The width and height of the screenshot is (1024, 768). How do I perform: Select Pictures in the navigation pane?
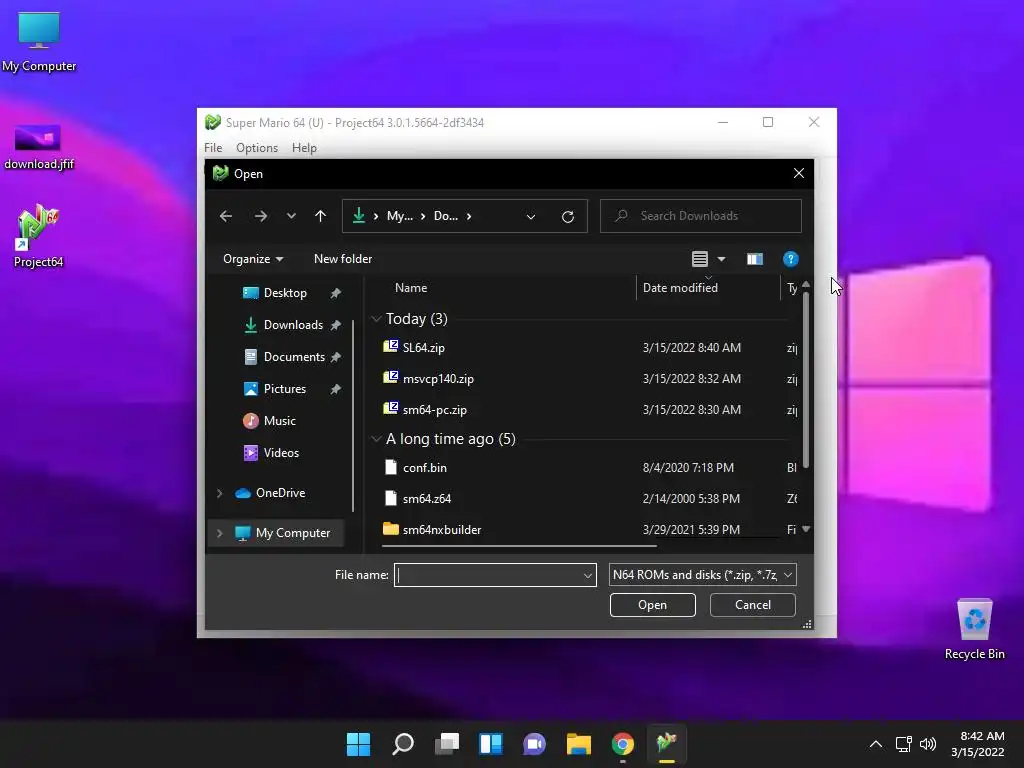click(x=285, y=389)
